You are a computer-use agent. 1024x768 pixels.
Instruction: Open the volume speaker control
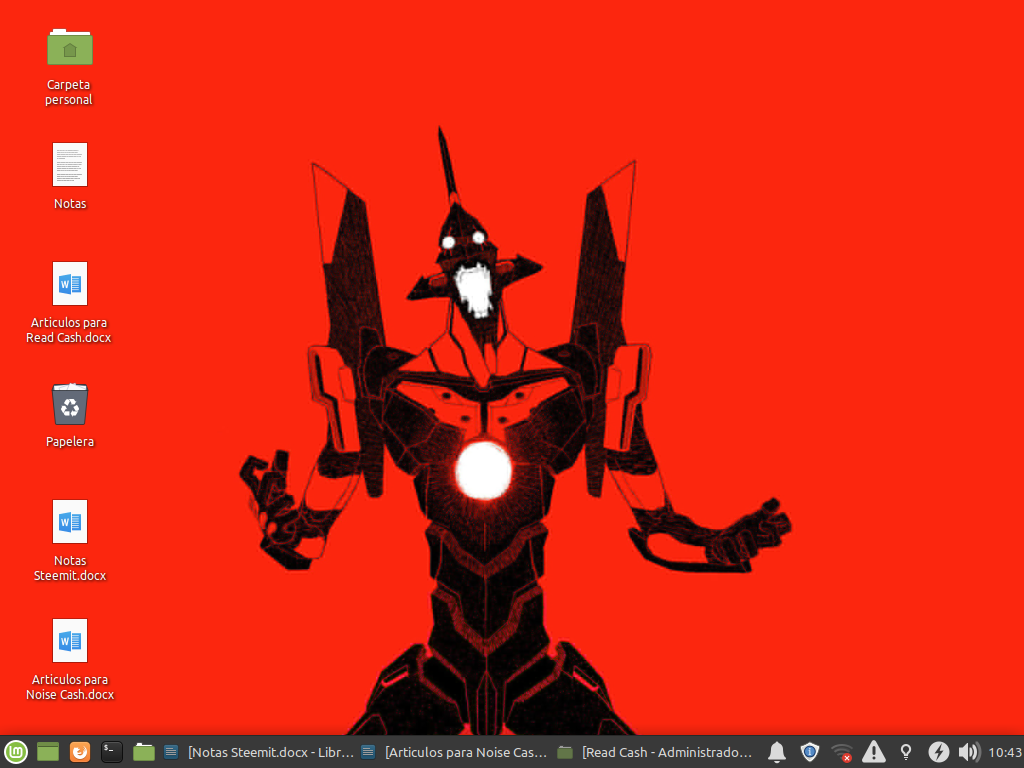click(969, 752)
